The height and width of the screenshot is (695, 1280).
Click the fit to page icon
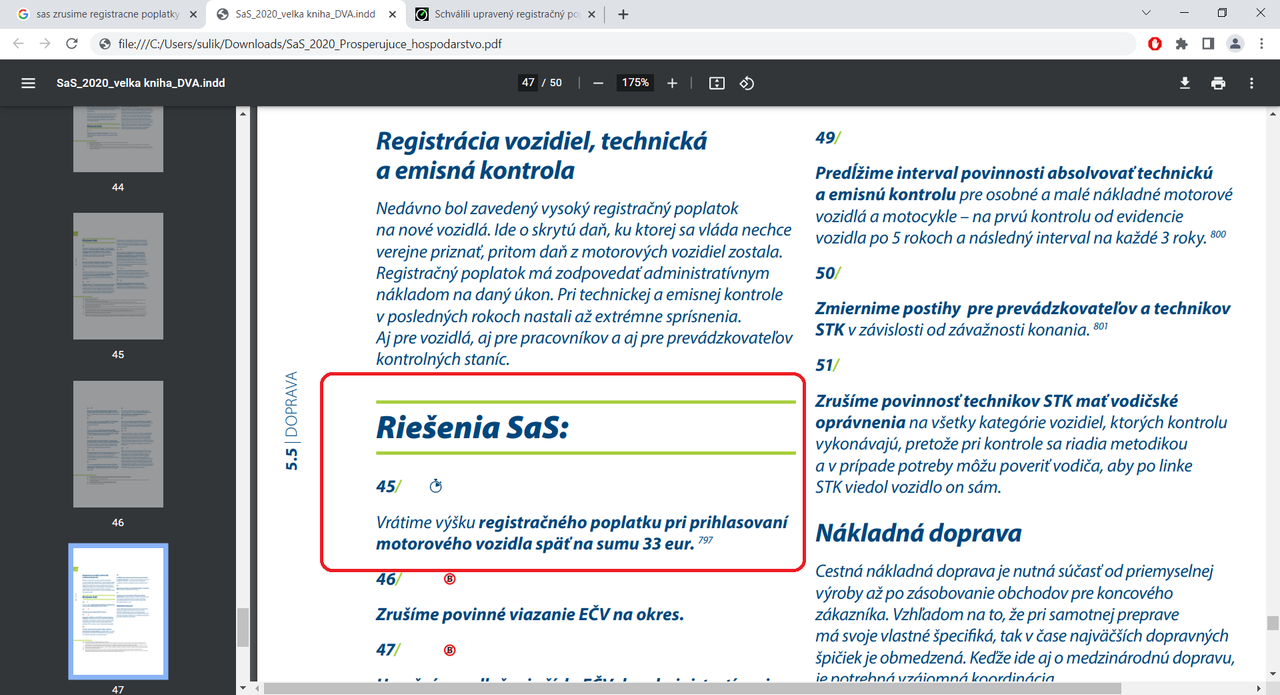pos(716,83)
